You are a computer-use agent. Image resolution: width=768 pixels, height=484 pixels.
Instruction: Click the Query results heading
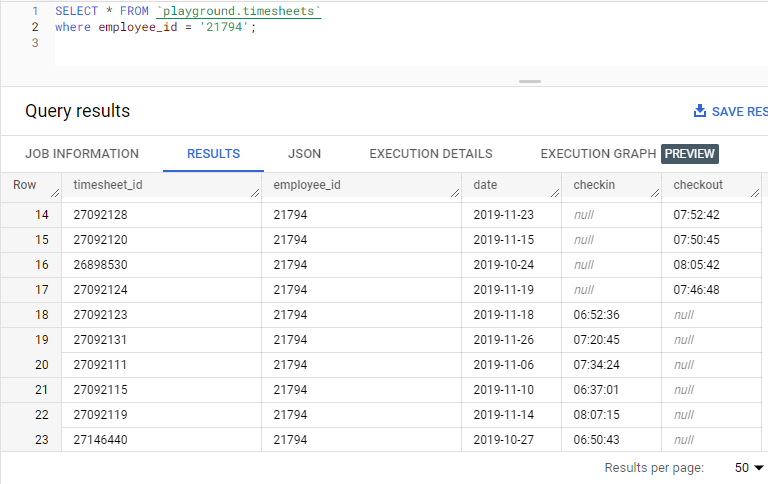click(77, 111)
